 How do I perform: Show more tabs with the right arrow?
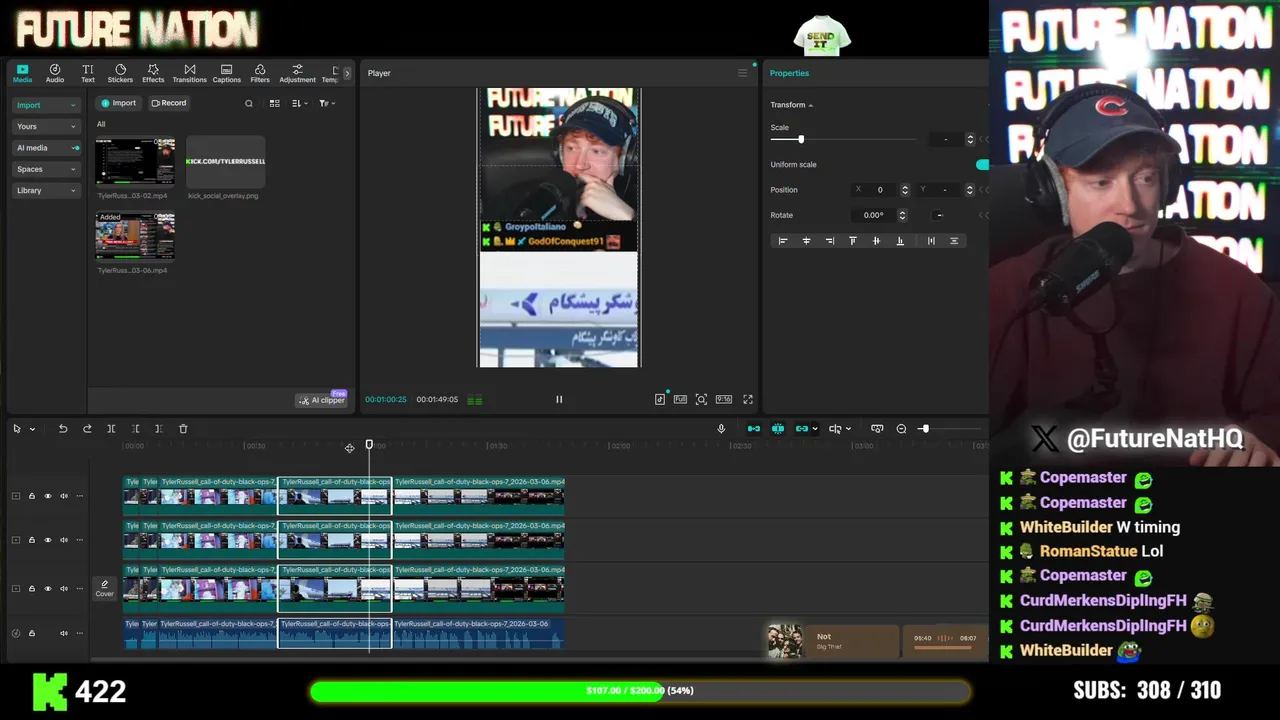(x=347, y=73)
